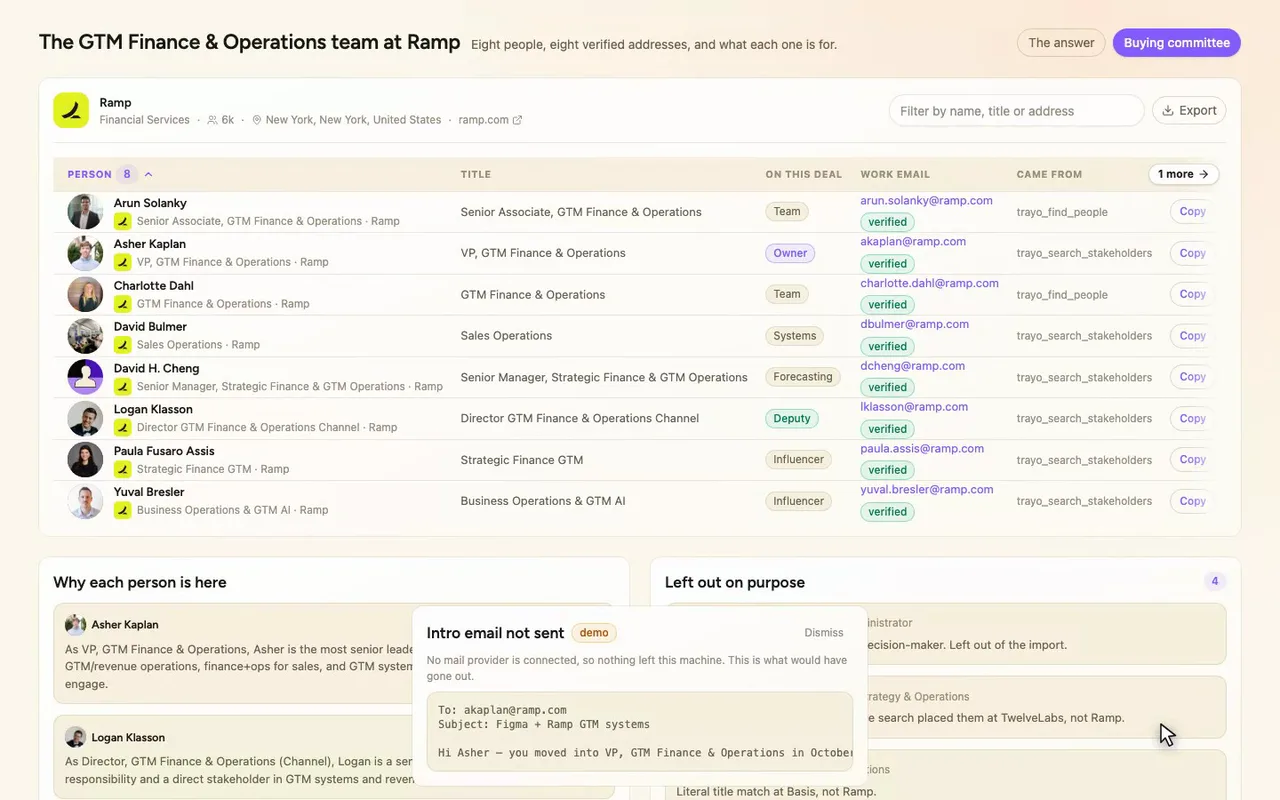Switch to the Buying committee tab
Screen dimensions: 1280x800
[1177, 43]
